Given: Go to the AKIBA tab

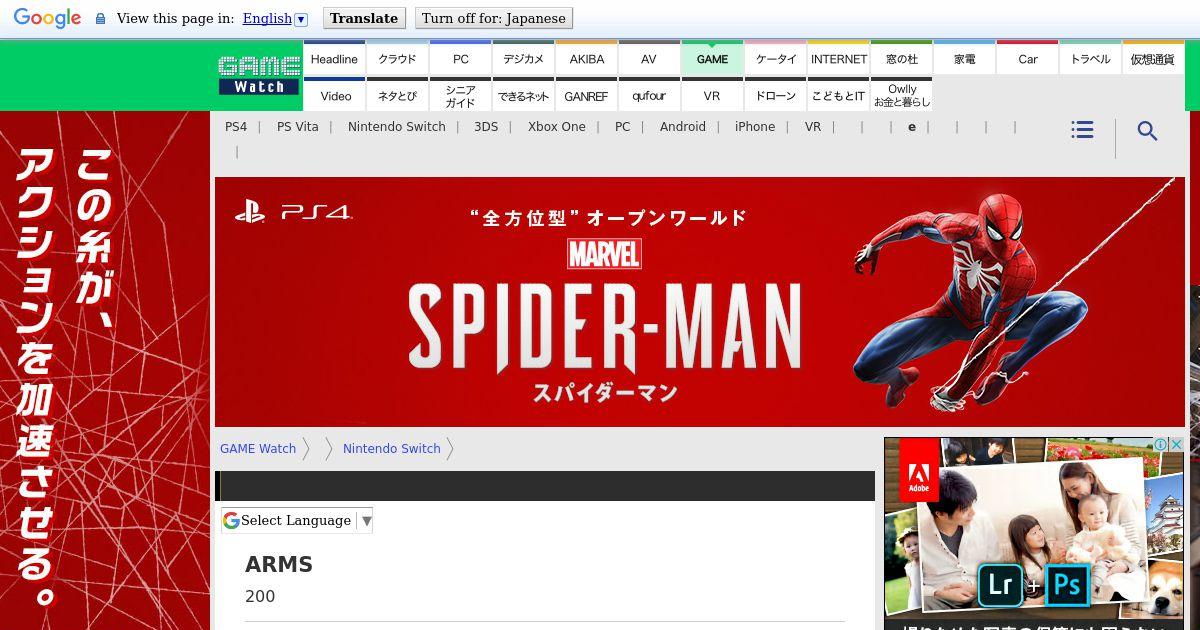Looking at the screenshot, I should (586, 59).
